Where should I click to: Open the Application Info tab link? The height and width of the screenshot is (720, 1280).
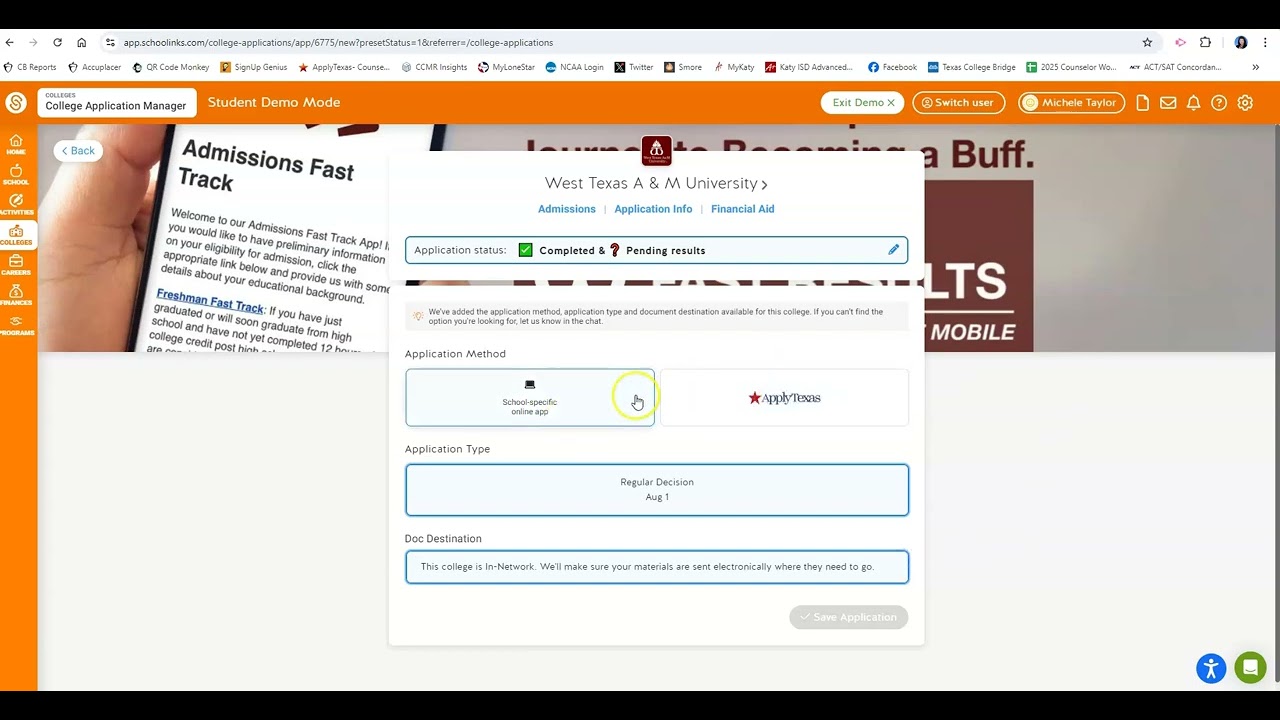[653, 209]
